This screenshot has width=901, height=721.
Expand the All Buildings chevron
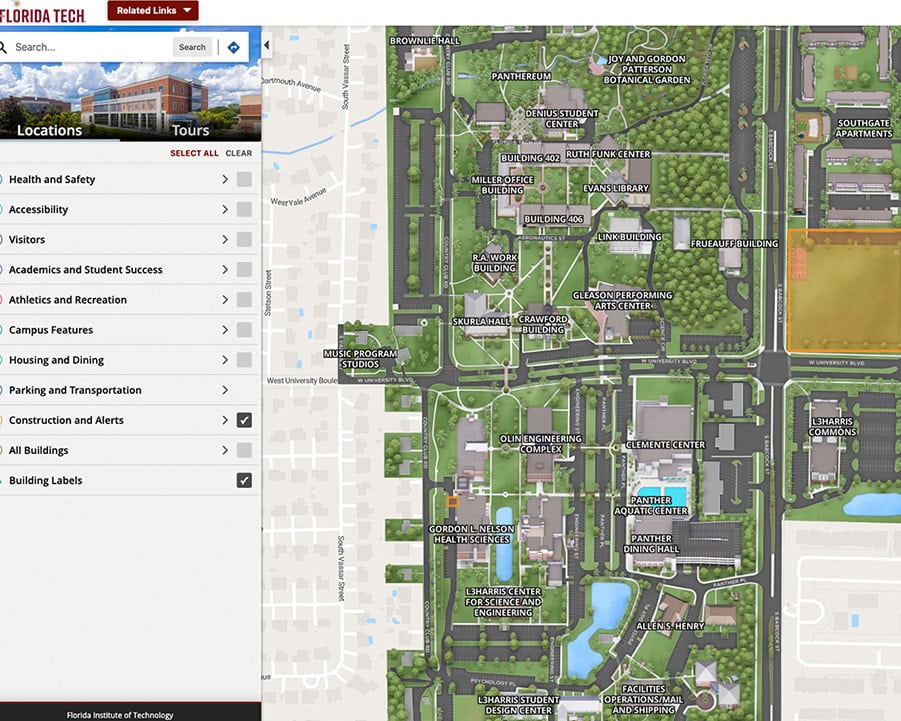coord(225,450)
